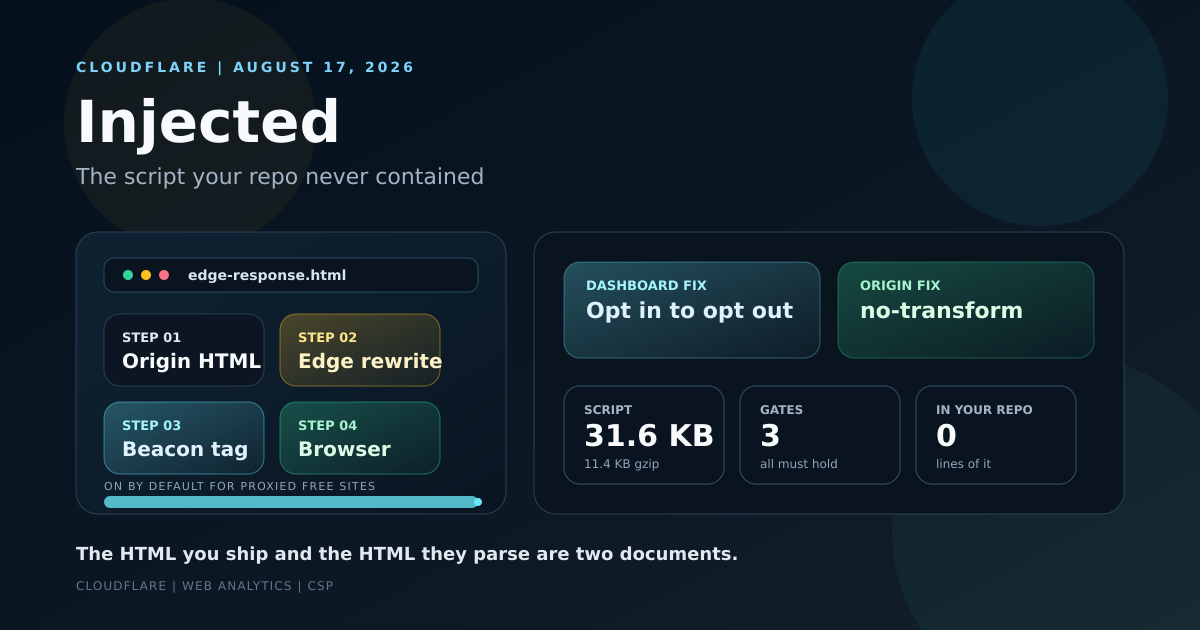The width and height of the screenshot is (1200, 630).
Task: Open Dashboard Fix opt-out card
Action: [692, 310]
